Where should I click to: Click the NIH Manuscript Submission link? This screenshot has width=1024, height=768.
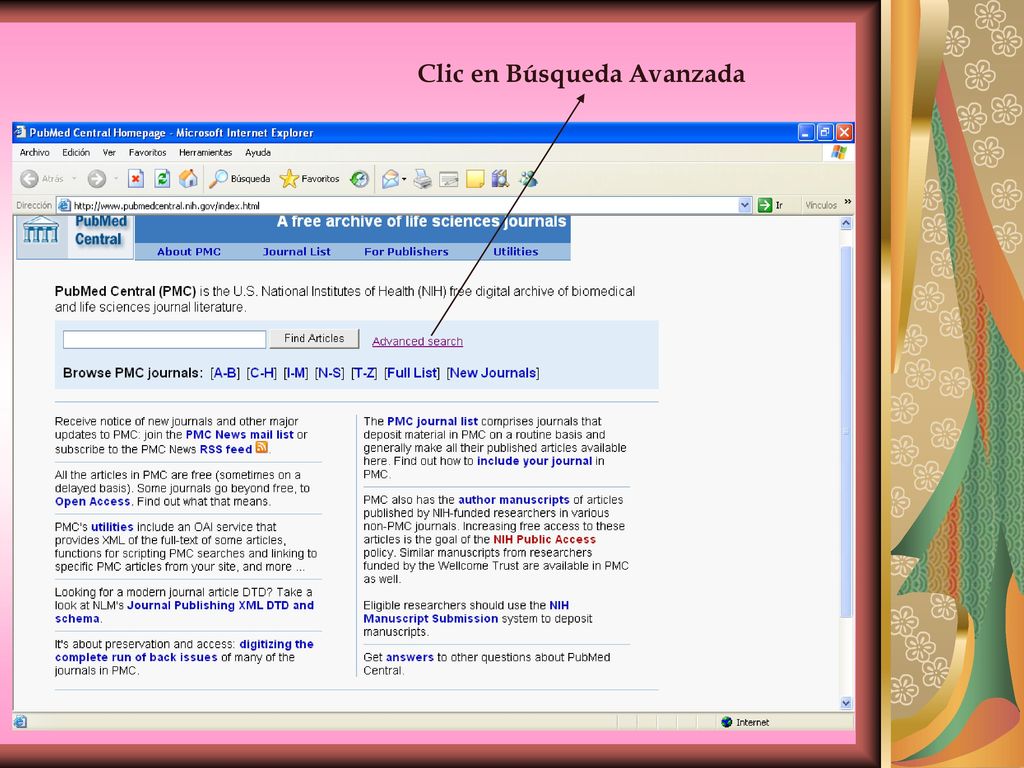pos(466,612)
